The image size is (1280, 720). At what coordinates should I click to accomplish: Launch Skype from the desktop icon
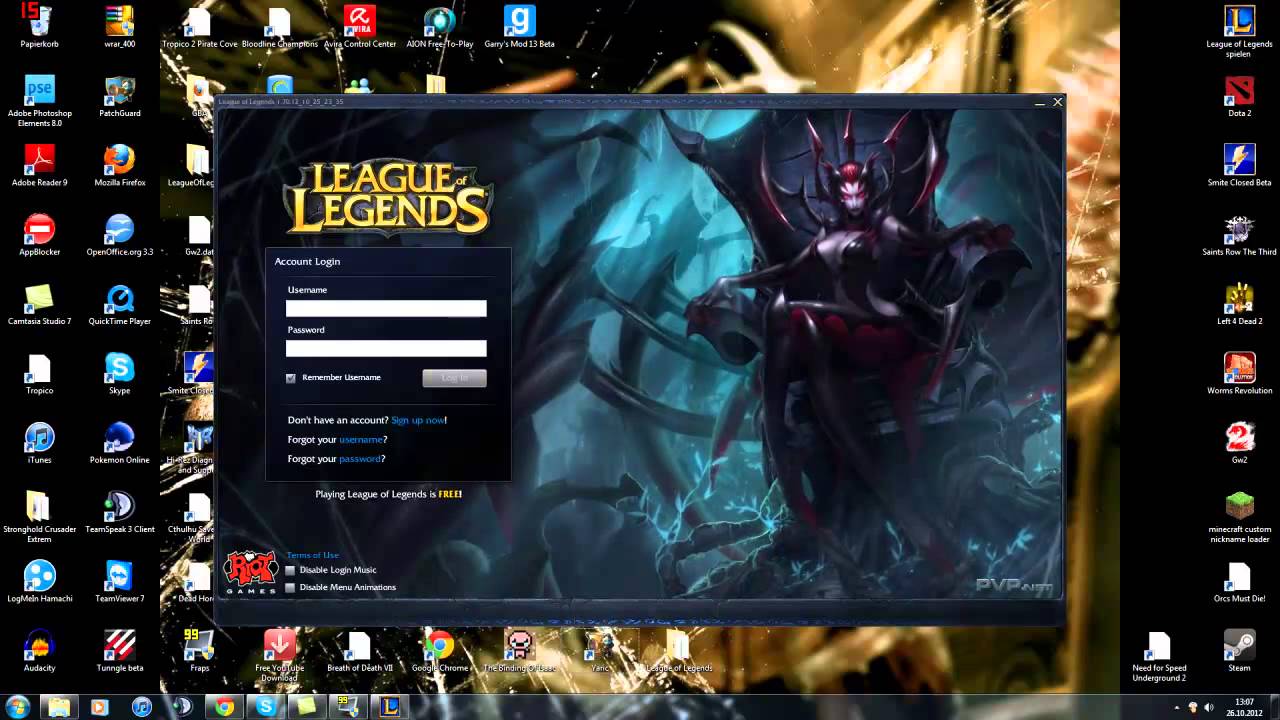pos(119,373)
